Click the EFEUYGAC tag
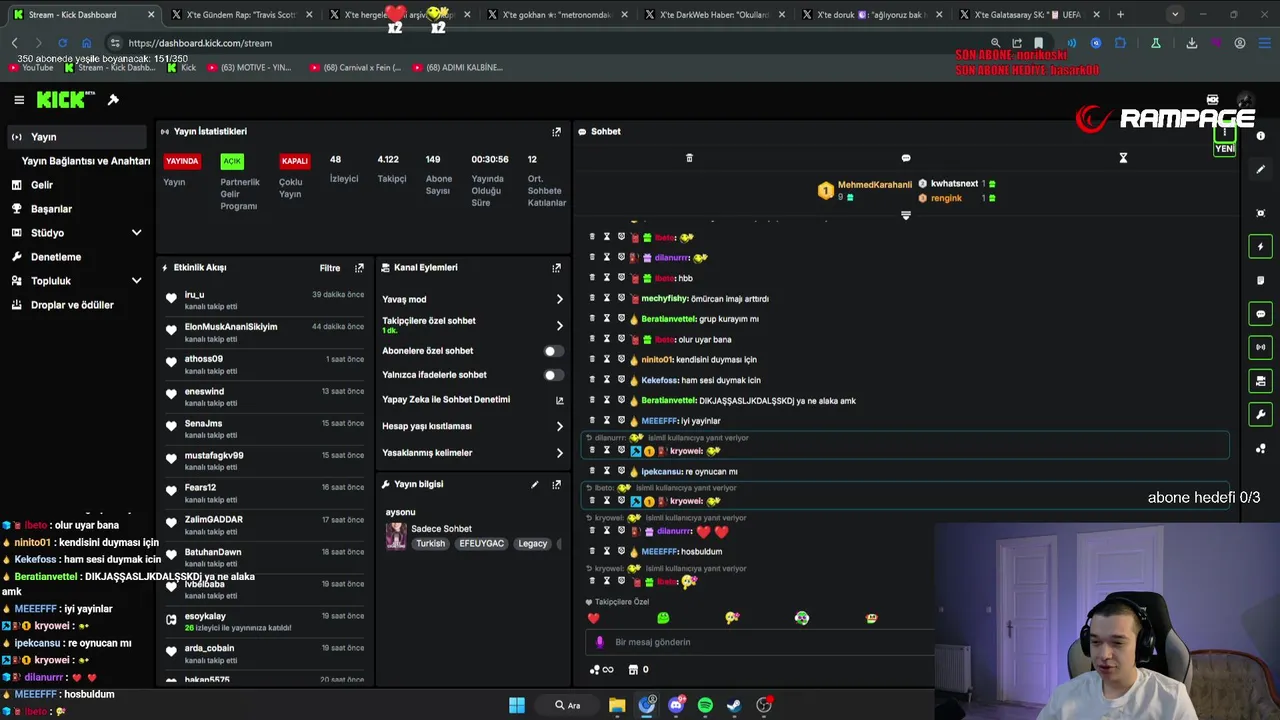The height and width of the screenshot is (720, 1280). pyautogui.click(x=481, y=544)
